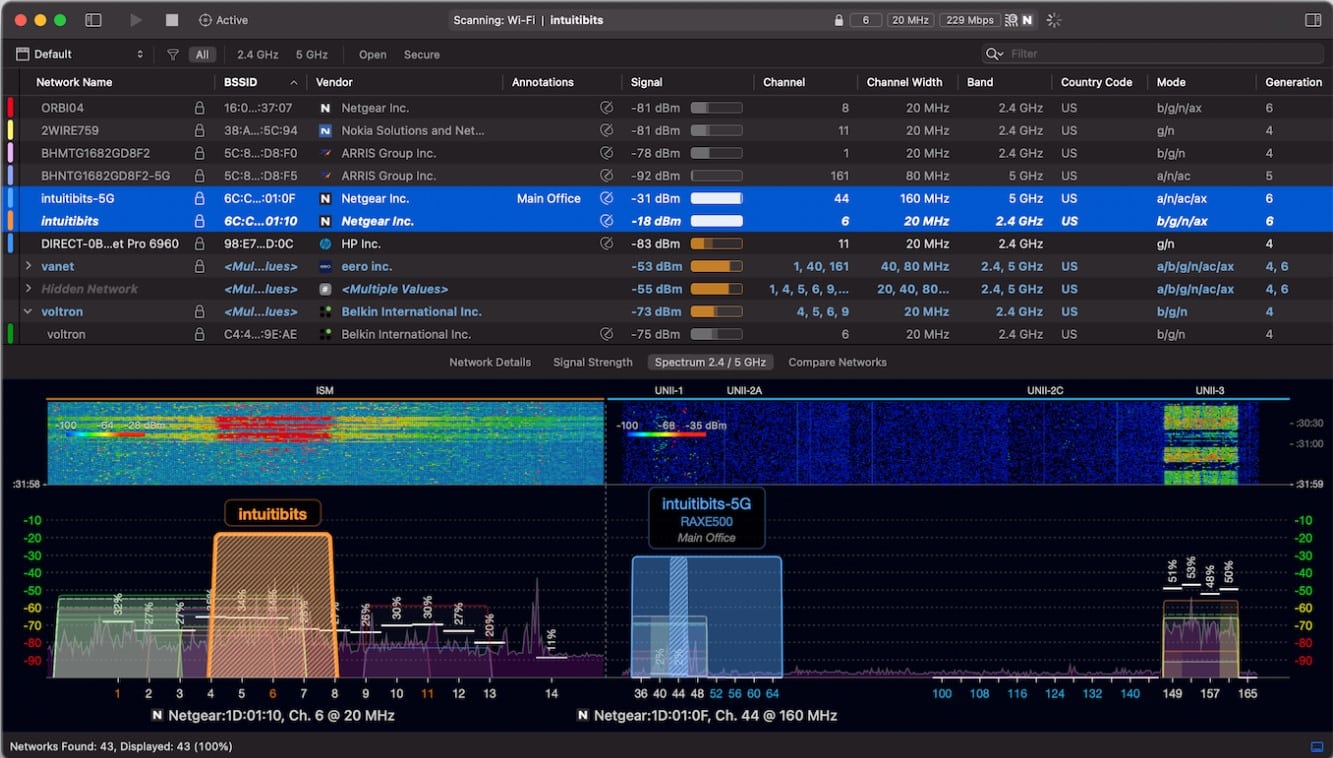
Task: Click the -18 dBm signal value
Action: click(656, 221)
